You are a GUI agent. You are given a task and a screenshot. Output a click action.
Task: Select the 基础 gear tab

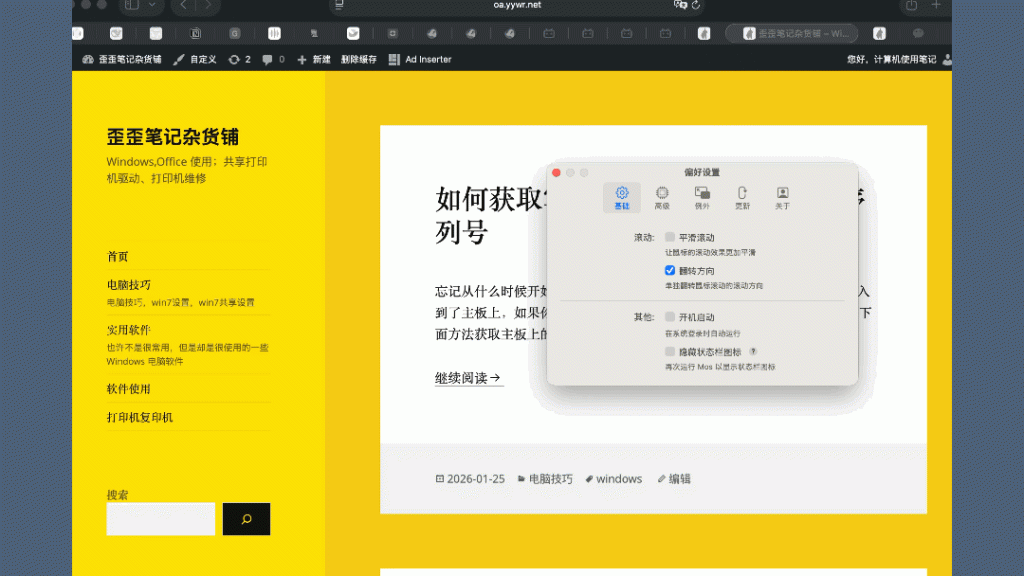point(622,197)
